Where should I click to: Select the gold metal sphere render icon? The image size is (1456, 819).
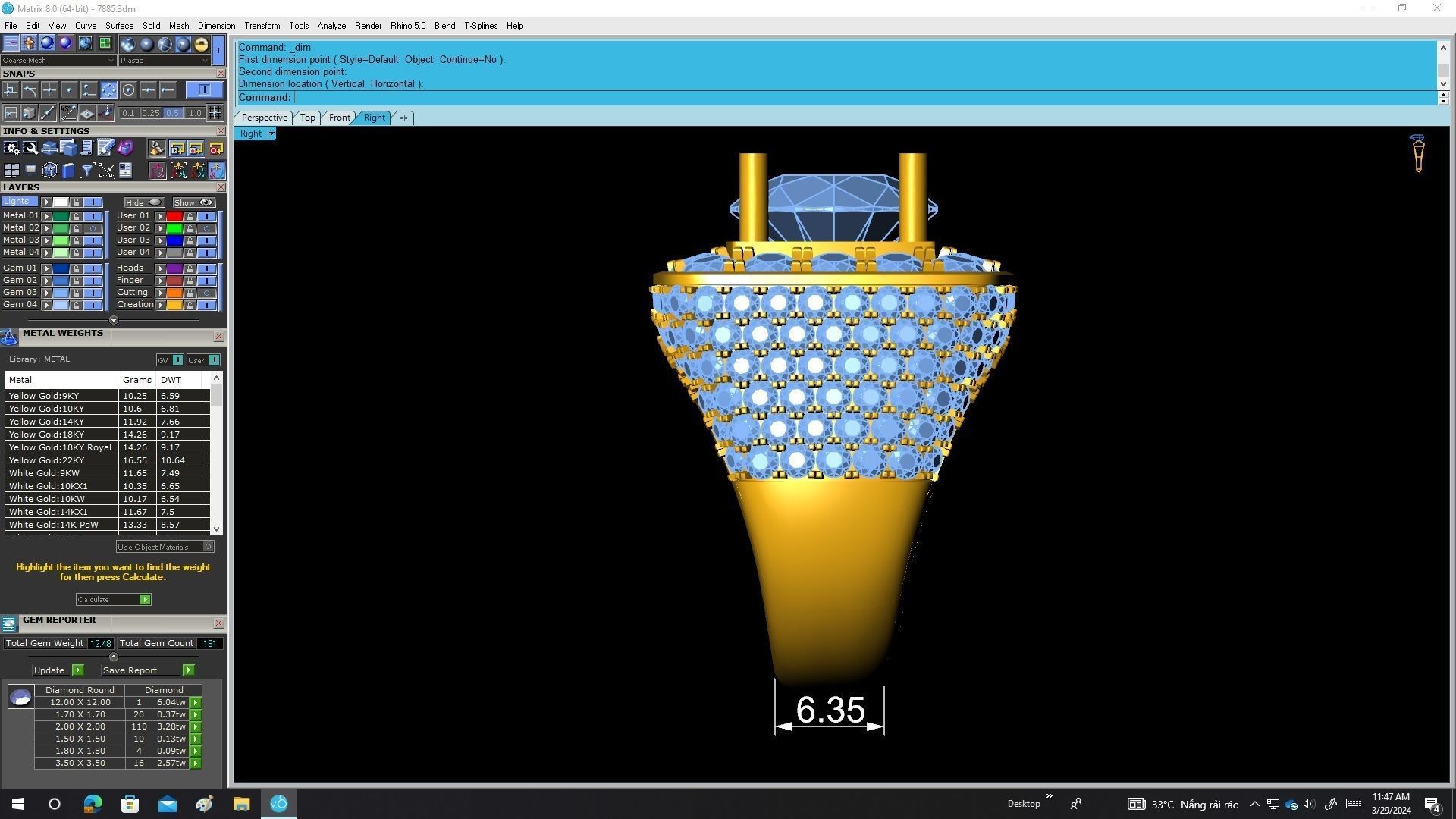201,44
